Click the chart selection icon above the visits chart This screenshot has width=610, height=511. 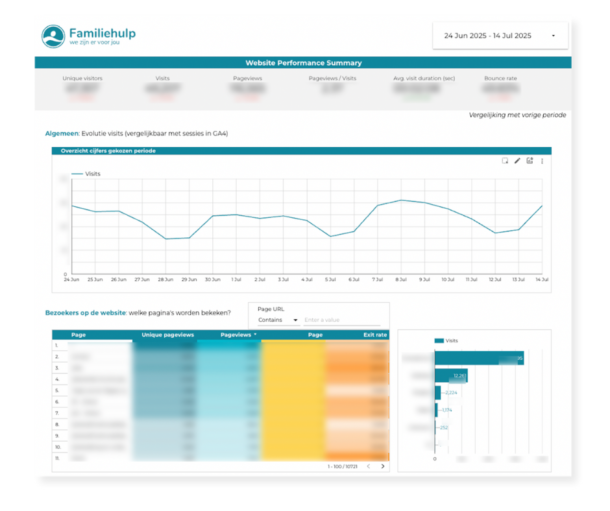coord(505,160)
